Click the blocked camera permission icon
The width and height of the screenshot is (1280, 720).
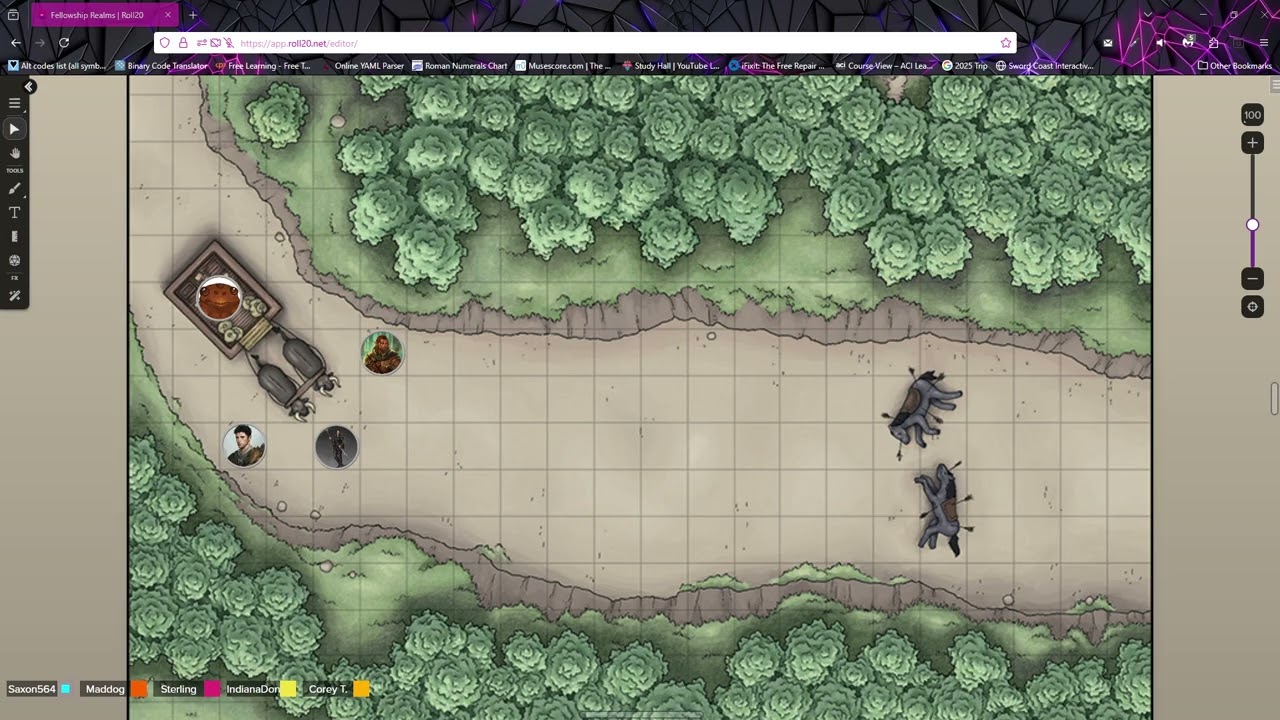coord(215,43)
